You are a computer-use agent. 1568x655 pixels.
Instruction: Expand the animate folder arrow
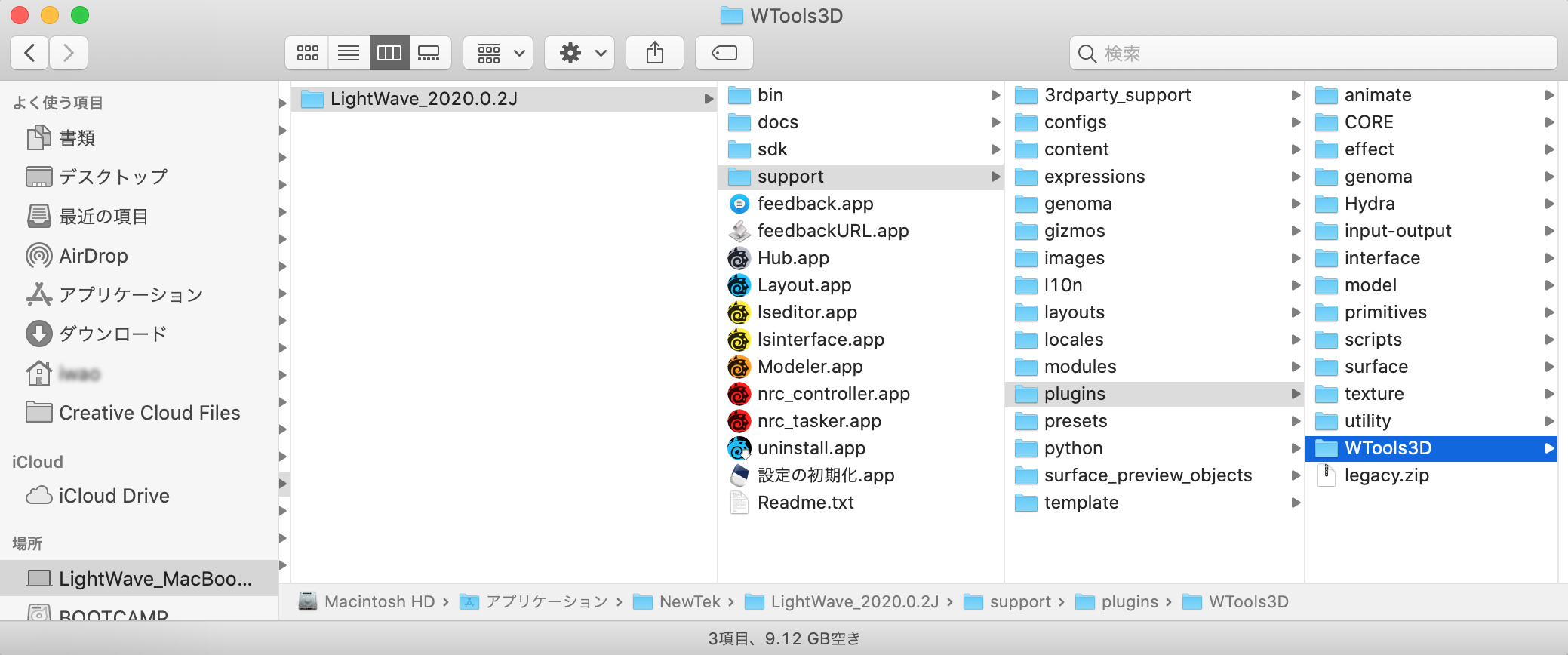coord(1549,95)
